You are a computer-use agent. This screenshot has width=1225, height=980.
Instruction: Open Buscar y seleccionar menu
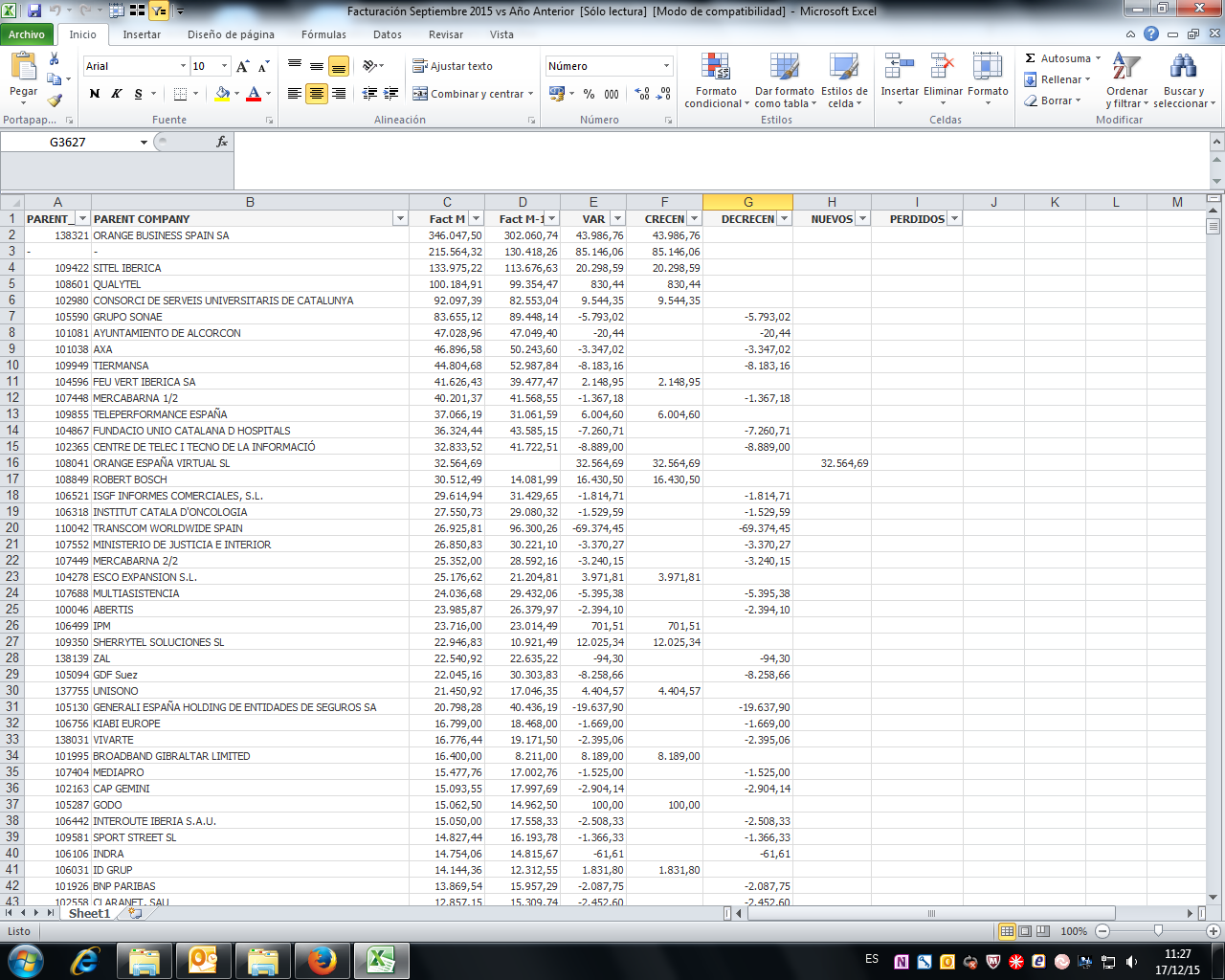click(x=1184, y=81)
